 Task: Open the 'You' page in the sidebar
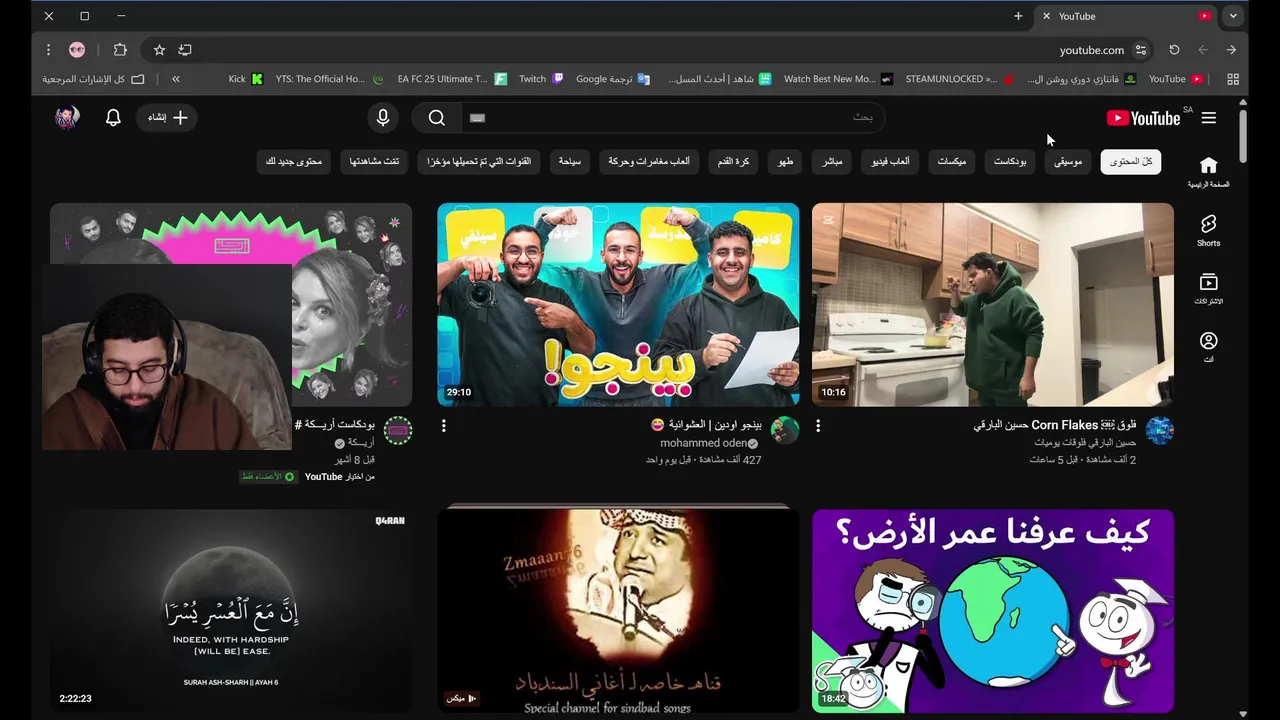click(1208, 347)
